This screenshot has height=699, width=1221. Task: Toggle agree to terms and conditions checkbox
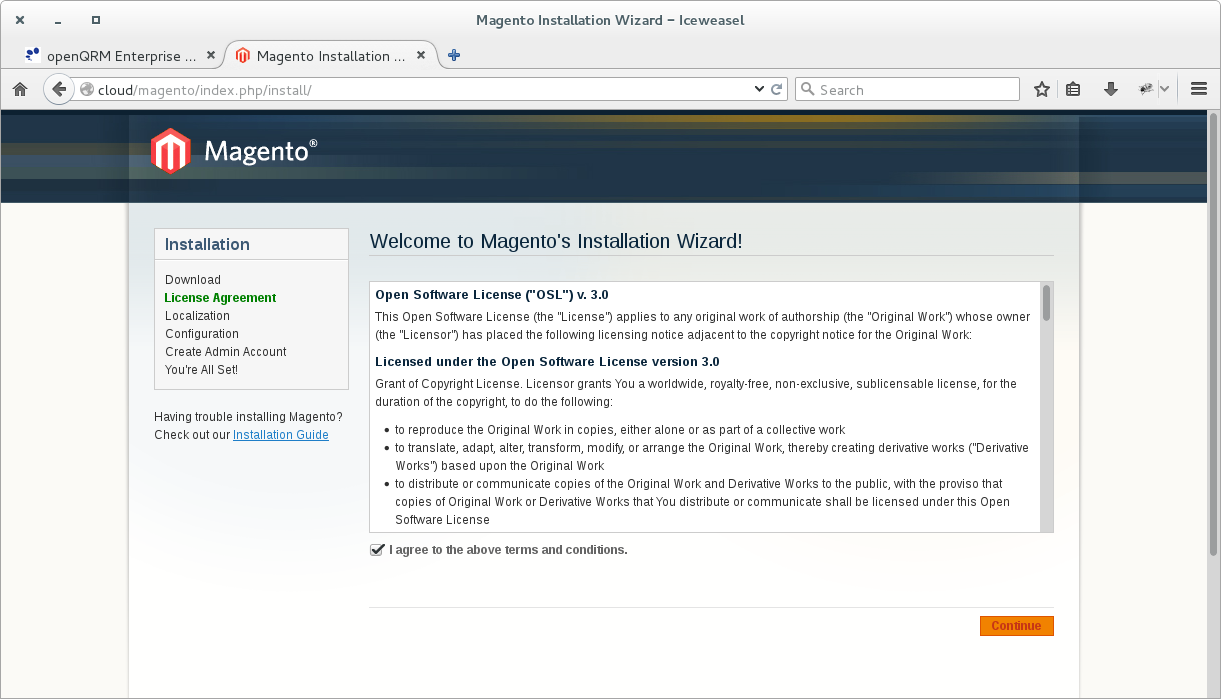[377, 550]
